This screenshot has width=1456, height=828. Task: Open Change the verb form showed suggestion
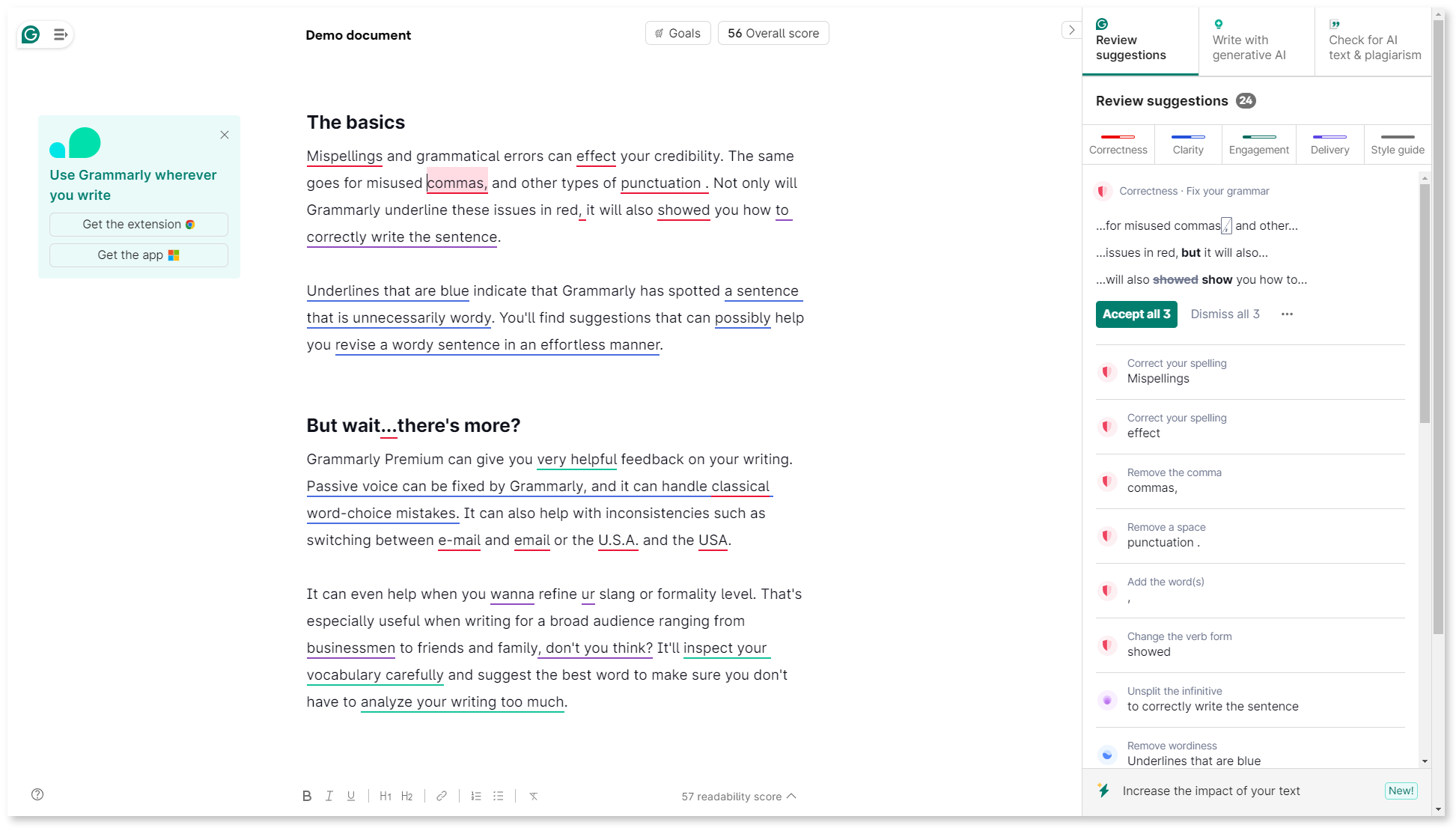click(1250, 645)
